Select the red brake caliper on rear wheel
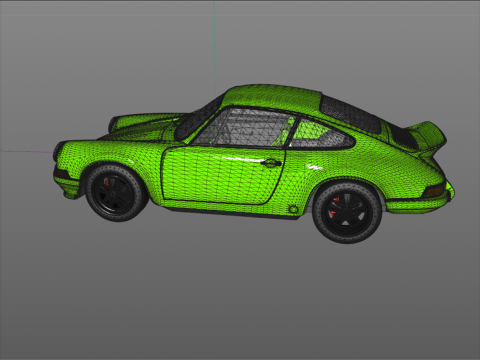The width and height of the screenshot is (480, 360). pyautogui.click(x=334, y=206)
